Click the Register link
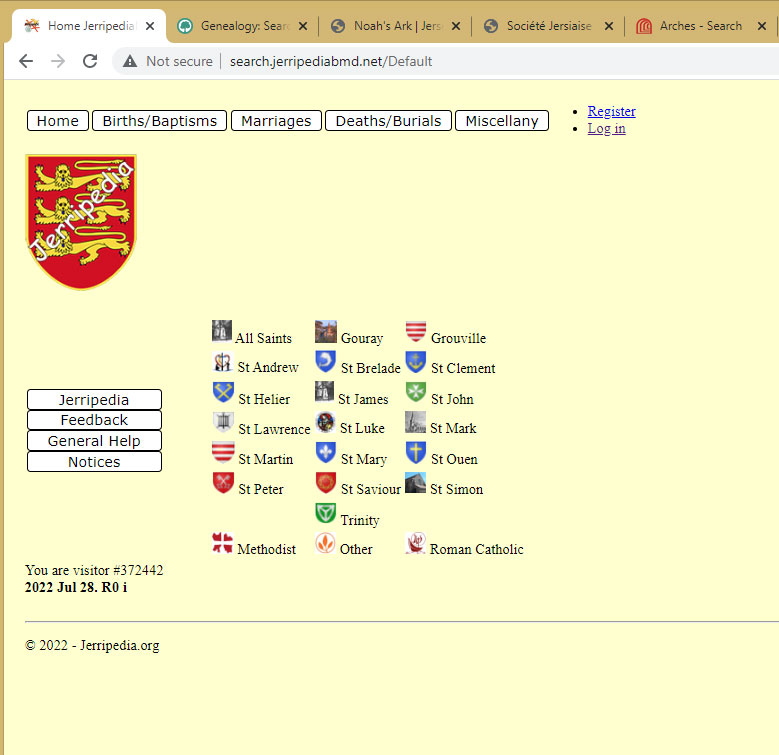The height and width of the screenshot is (755, 779). point(611,111)
